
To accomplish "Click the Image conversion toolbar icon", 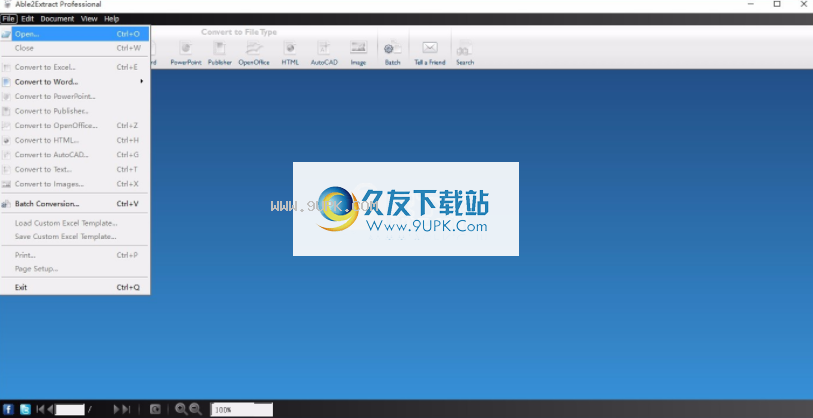I will (358, 49).
